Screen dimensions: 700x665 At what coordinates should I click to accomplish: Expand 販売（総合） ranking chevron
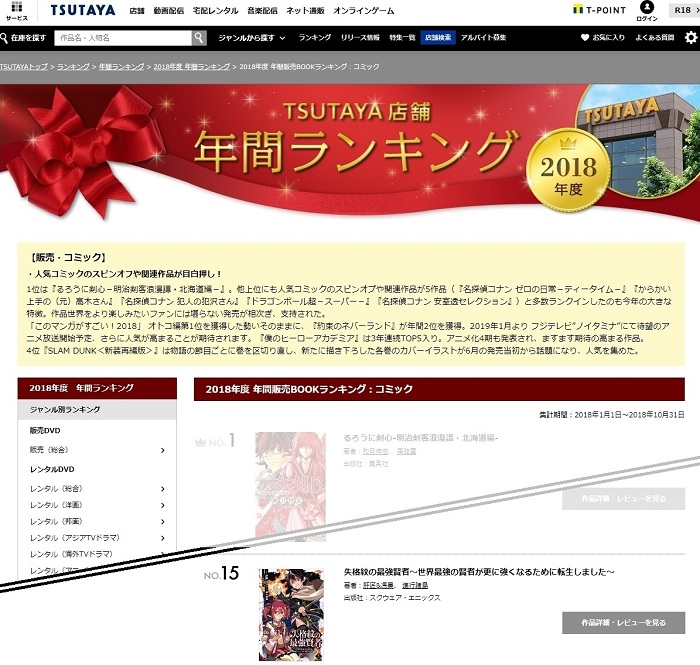click(163, 450)
